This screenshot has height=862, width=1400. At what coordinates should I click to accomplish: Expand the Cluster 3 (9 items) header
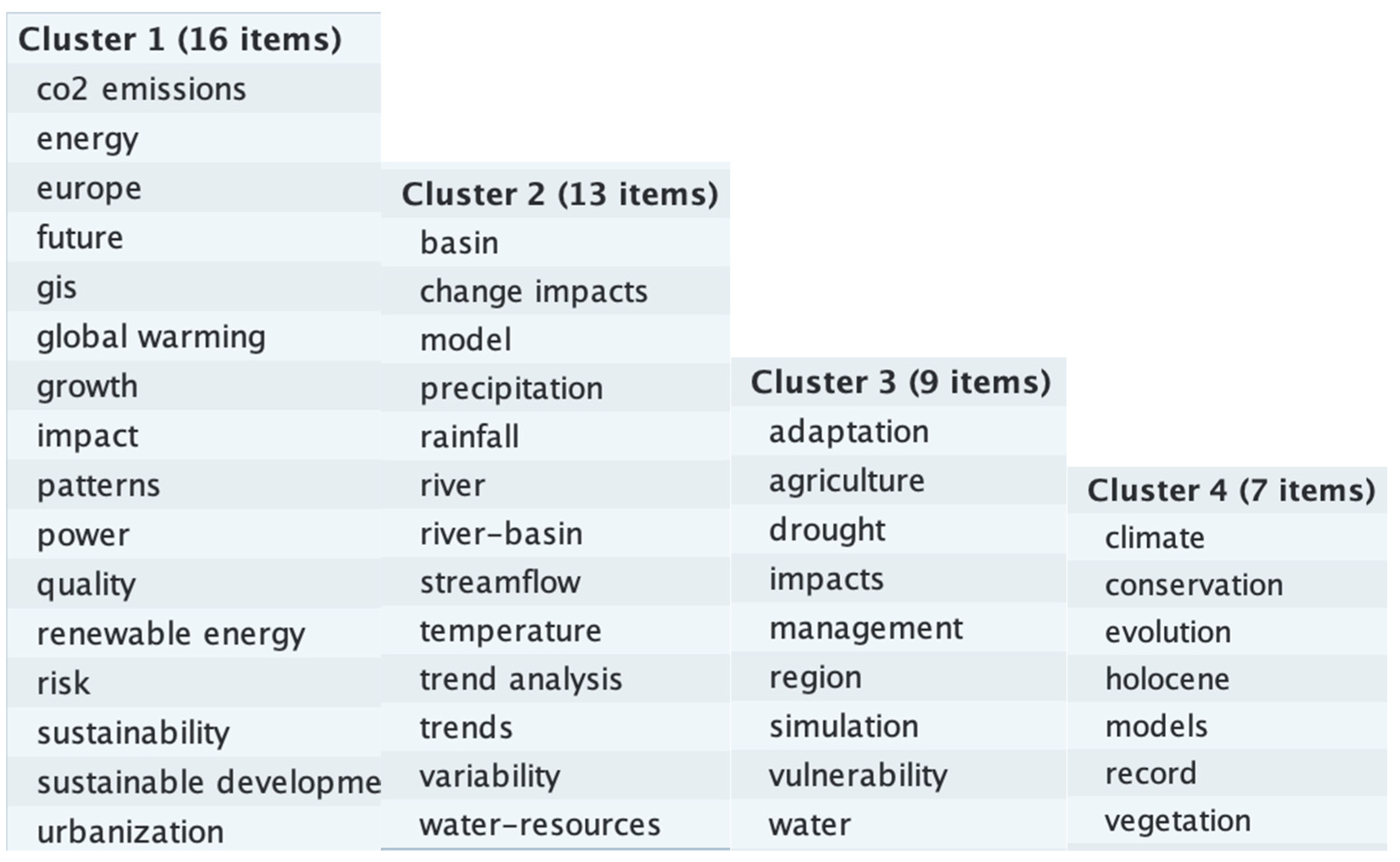[x=899, y=382]
